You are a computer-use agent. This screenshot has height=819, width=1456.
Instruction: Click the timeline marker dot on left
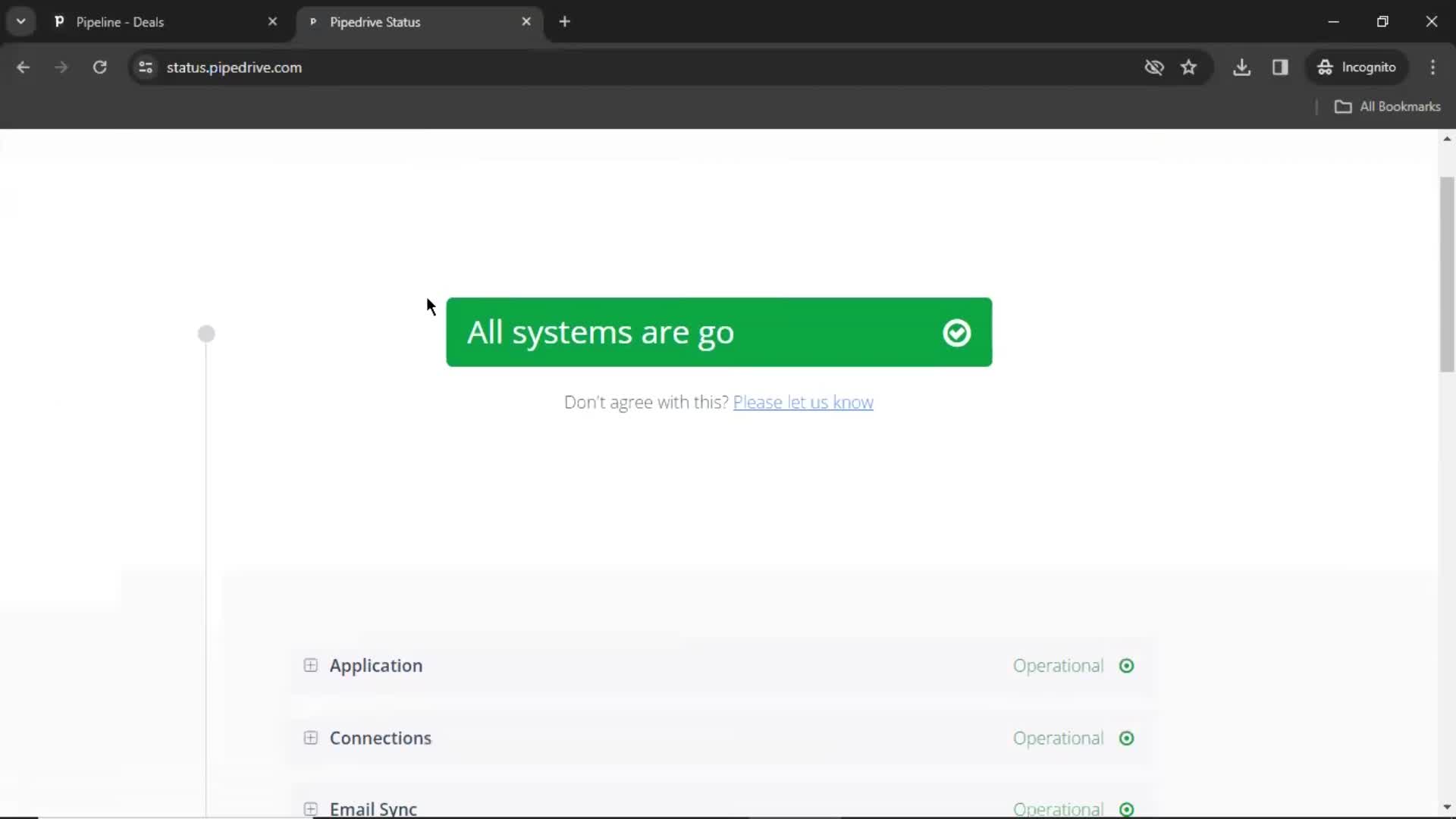(206, 334)
